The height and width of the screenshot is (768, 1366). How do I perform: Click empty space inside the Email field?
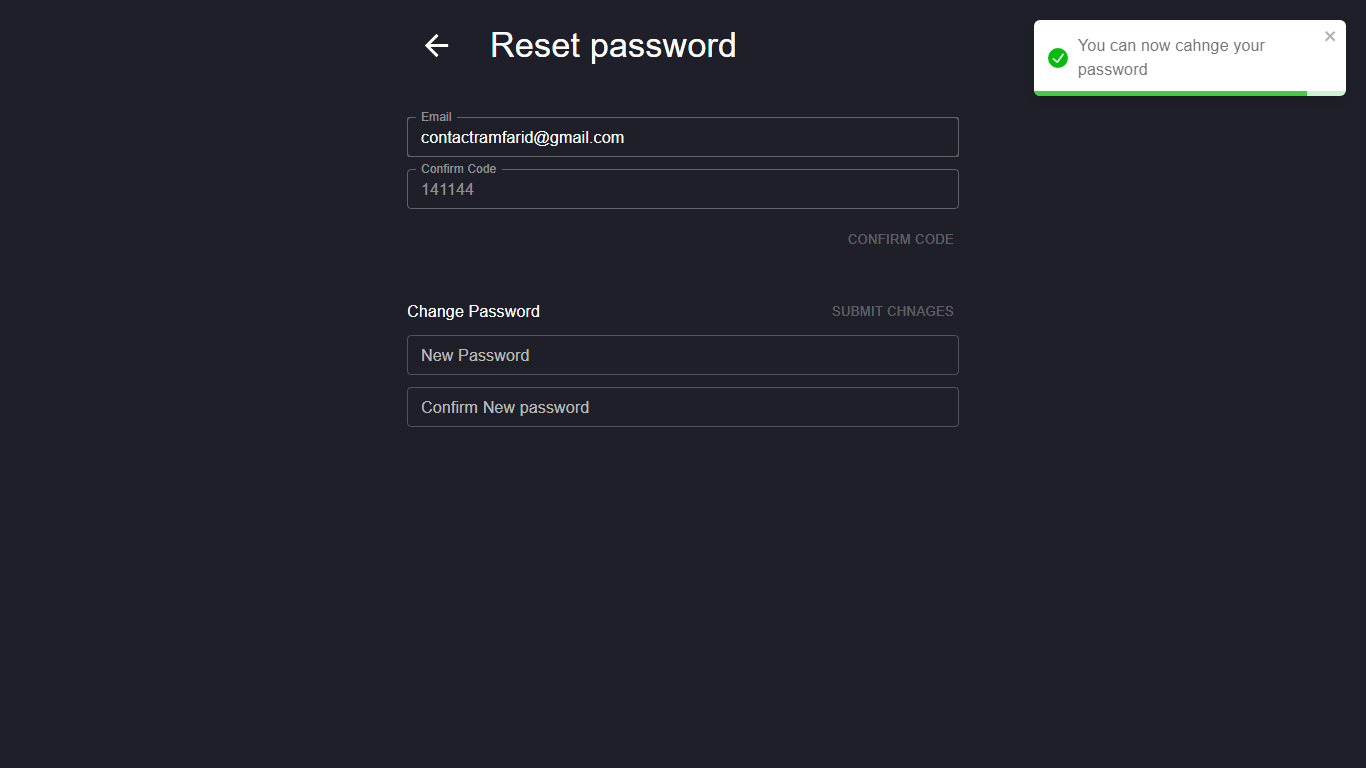pyautogui.click(x=800, y=138)
